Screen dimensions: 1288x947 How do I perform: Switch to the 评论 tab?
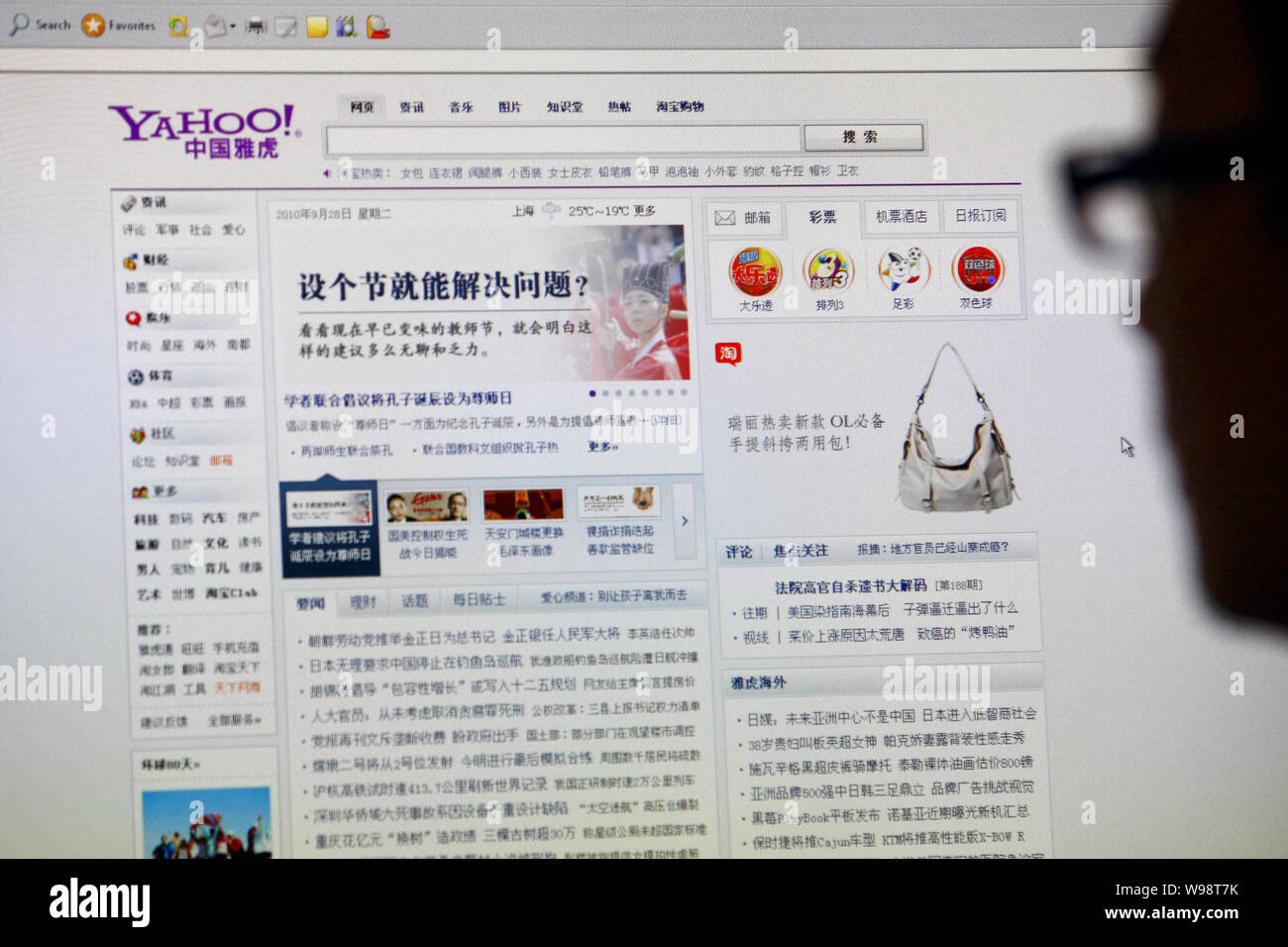(738, 552)
